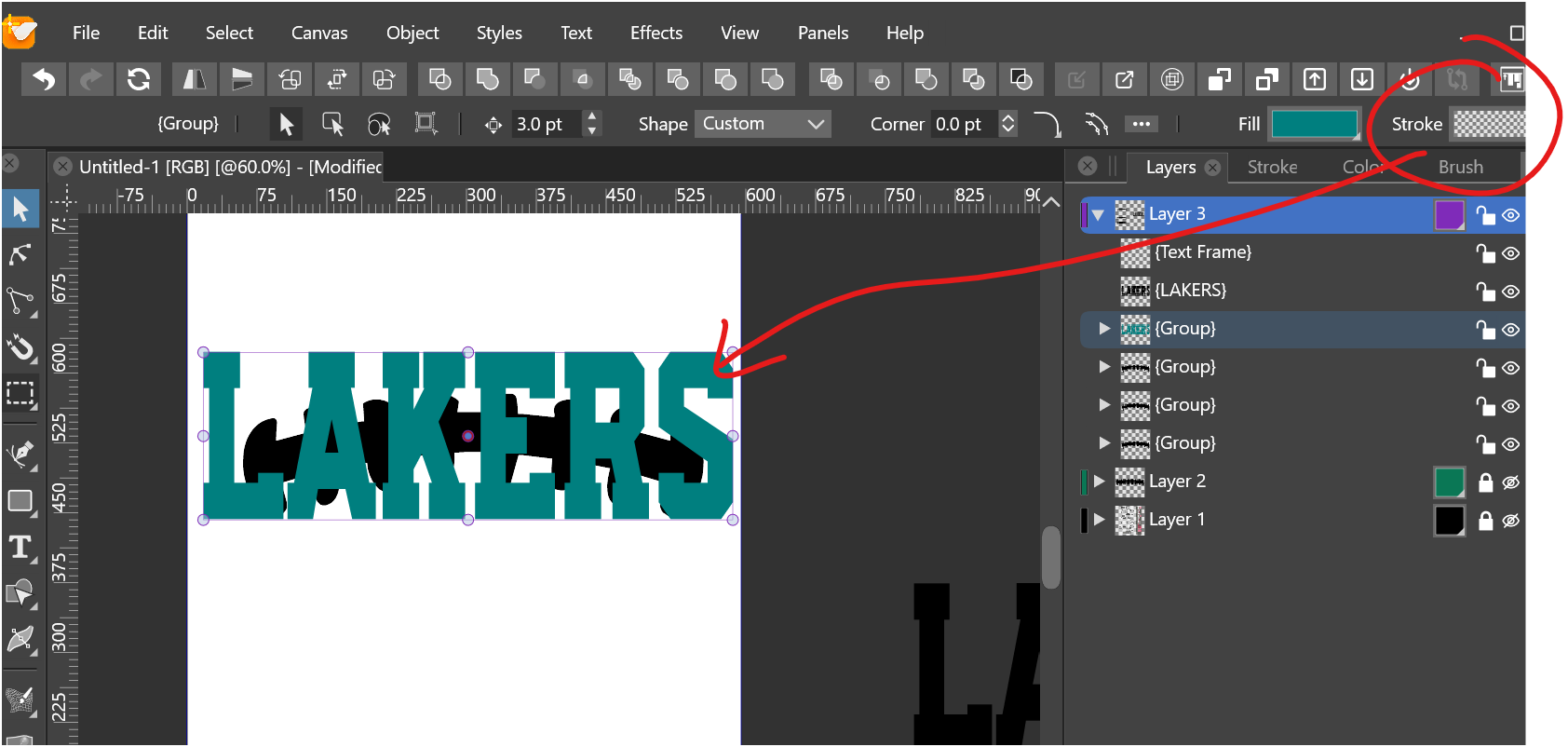Expand Layer 2 disclosure triangle
The image size is (1568, 747).
tap(1099, 482)
